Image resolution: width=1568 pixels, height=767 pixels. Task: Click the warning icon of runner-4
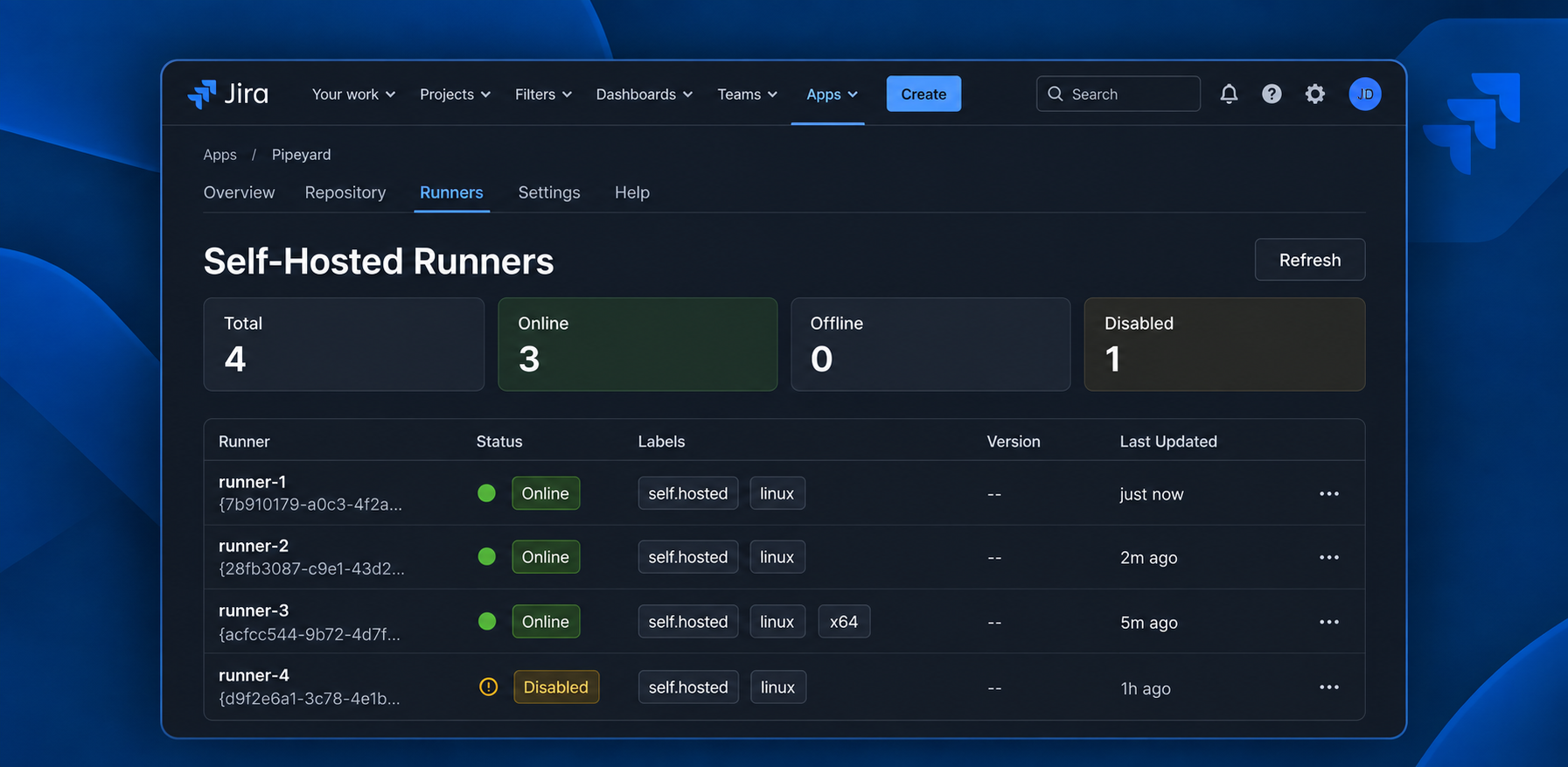(x=489, y=687)
